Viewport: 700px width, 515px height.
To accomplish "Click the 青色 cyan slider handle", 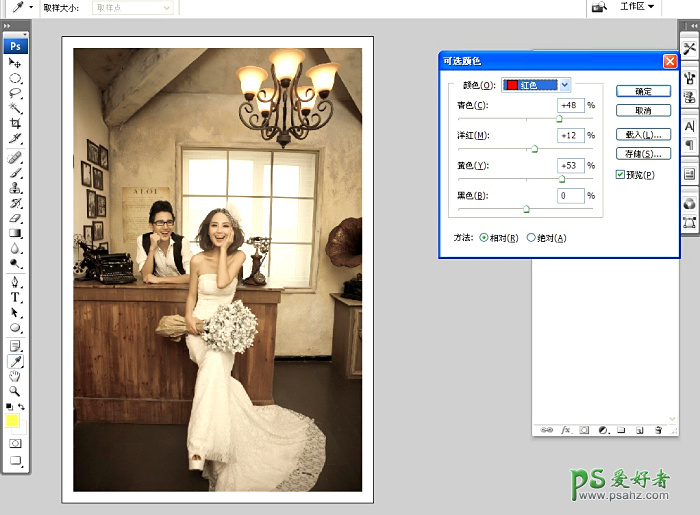I will coord(559,119).
